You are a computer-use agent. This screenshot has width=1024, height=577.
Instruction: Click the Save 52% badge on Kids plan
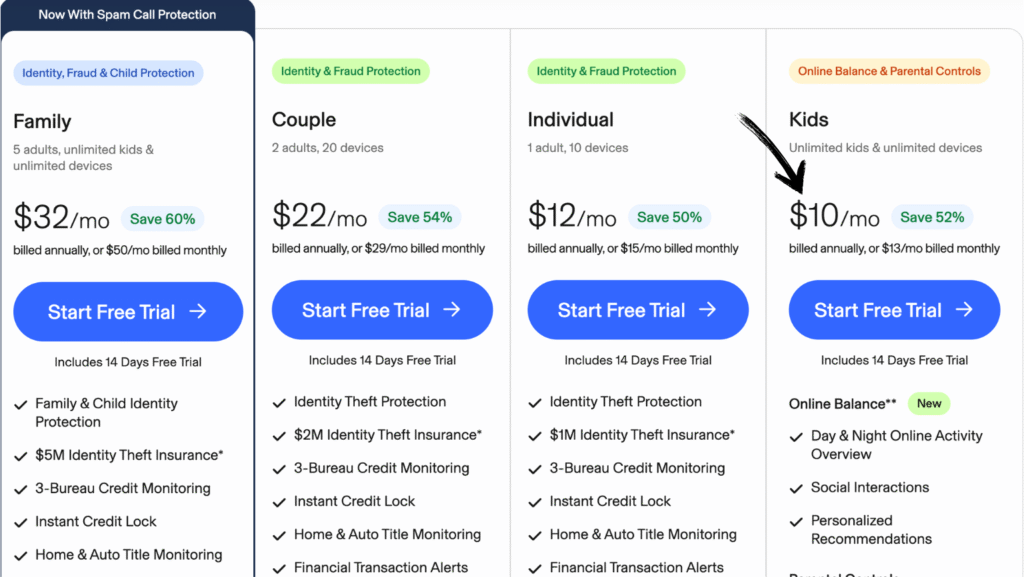(932, 217)
